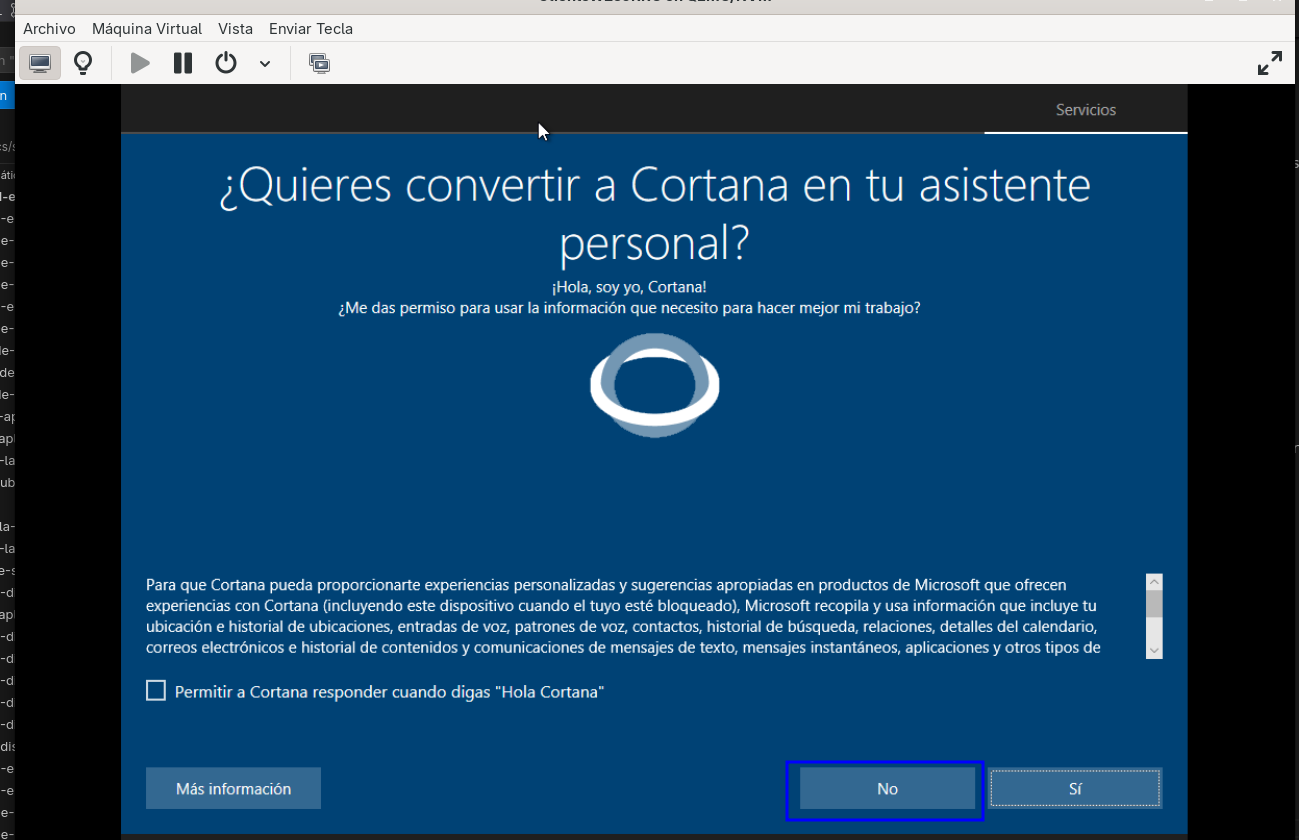Click the Sí button
The height and width of the screenshot is (840, 1299).
click(1075, 789)
